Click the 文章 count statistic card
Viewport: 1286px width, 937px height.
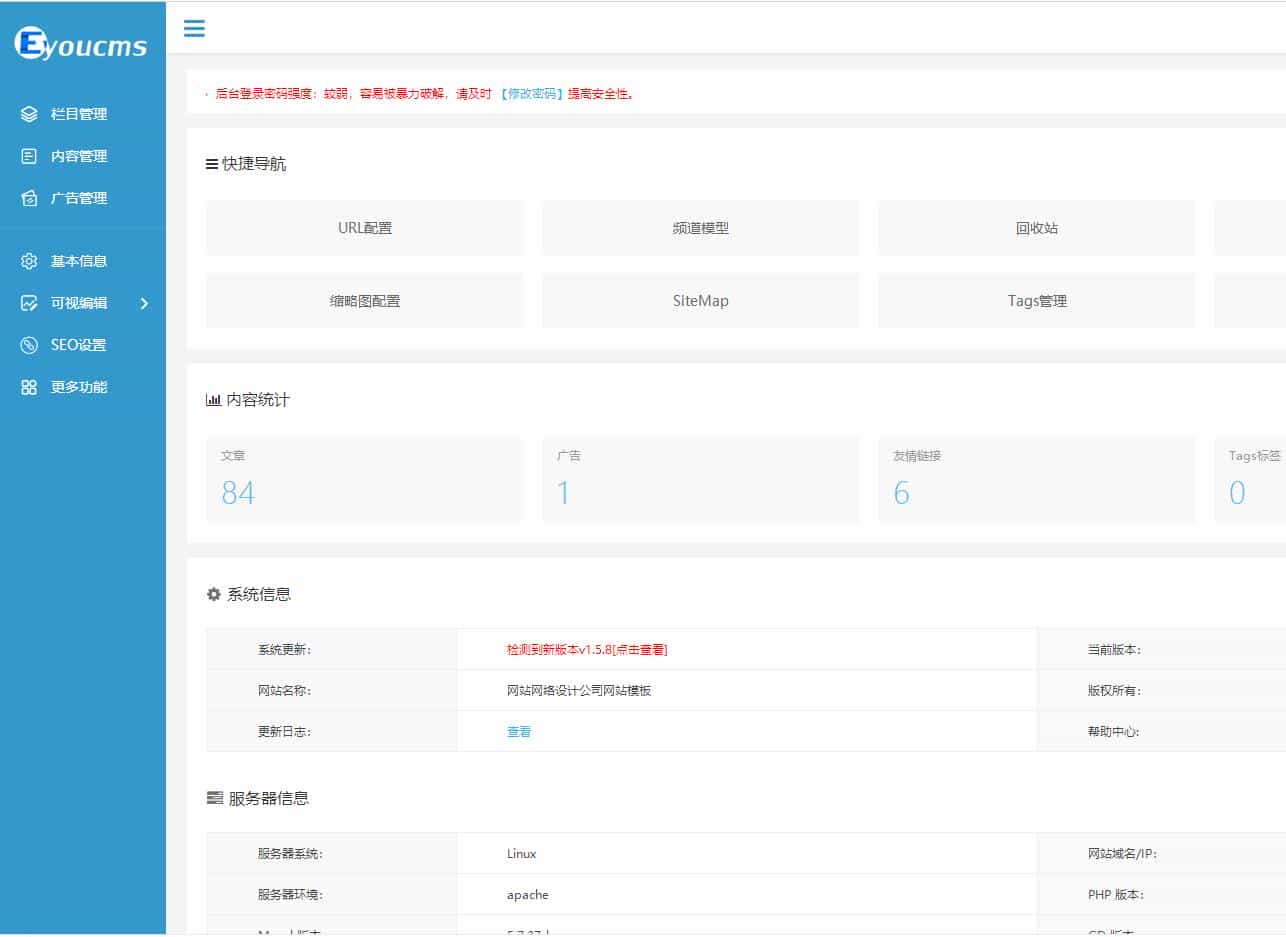pyautogui.click(x=365, y=480)
